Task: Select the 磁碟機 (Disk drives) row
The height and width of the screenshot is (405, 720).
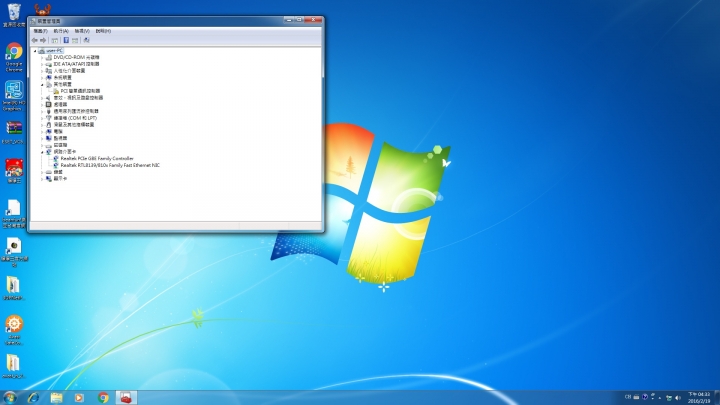Action: 56,145
